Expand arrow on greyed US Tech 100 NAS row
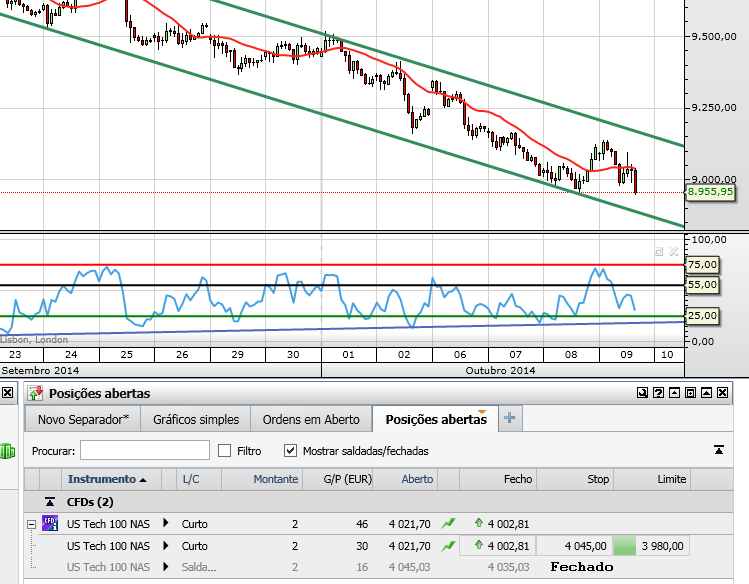 coord(166,566)
